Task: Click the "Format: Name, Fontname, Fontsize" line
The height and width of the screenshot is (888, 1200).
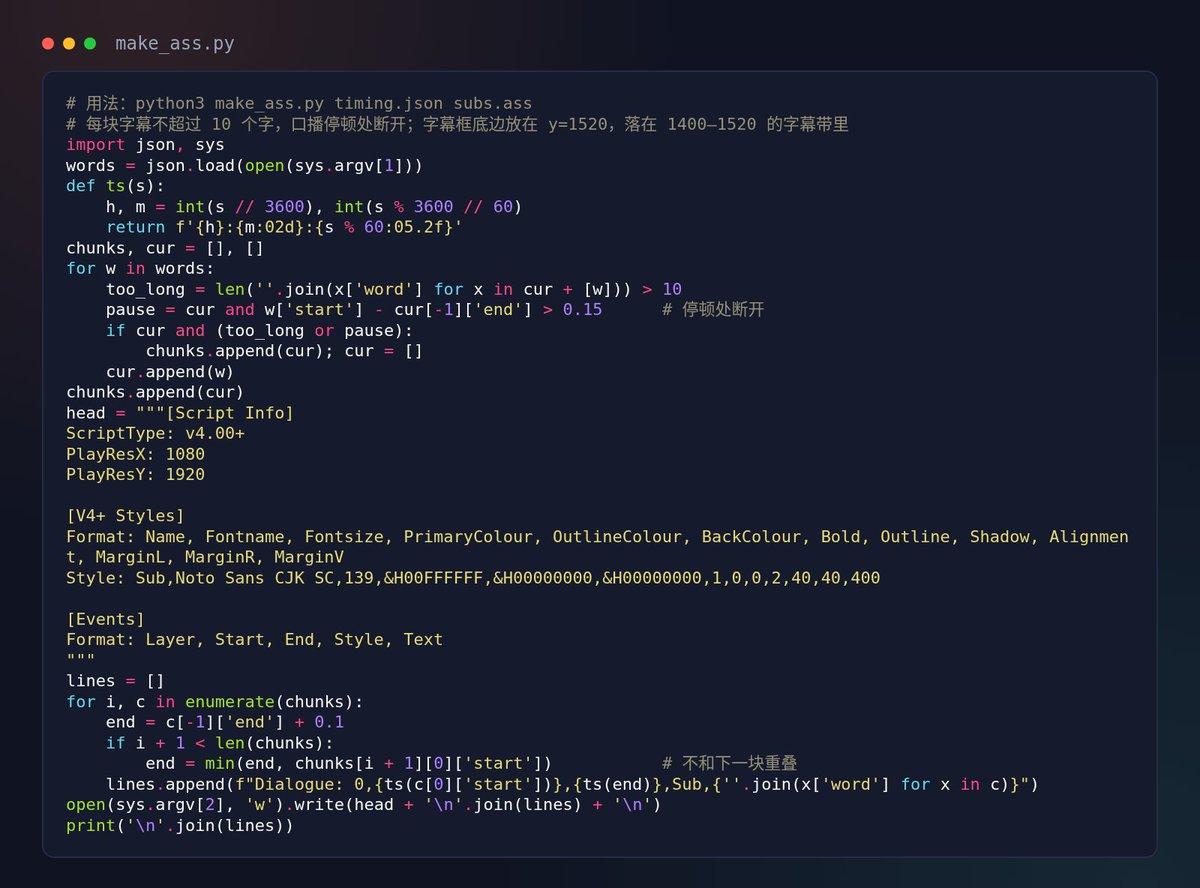Action: tap(597, 547)
